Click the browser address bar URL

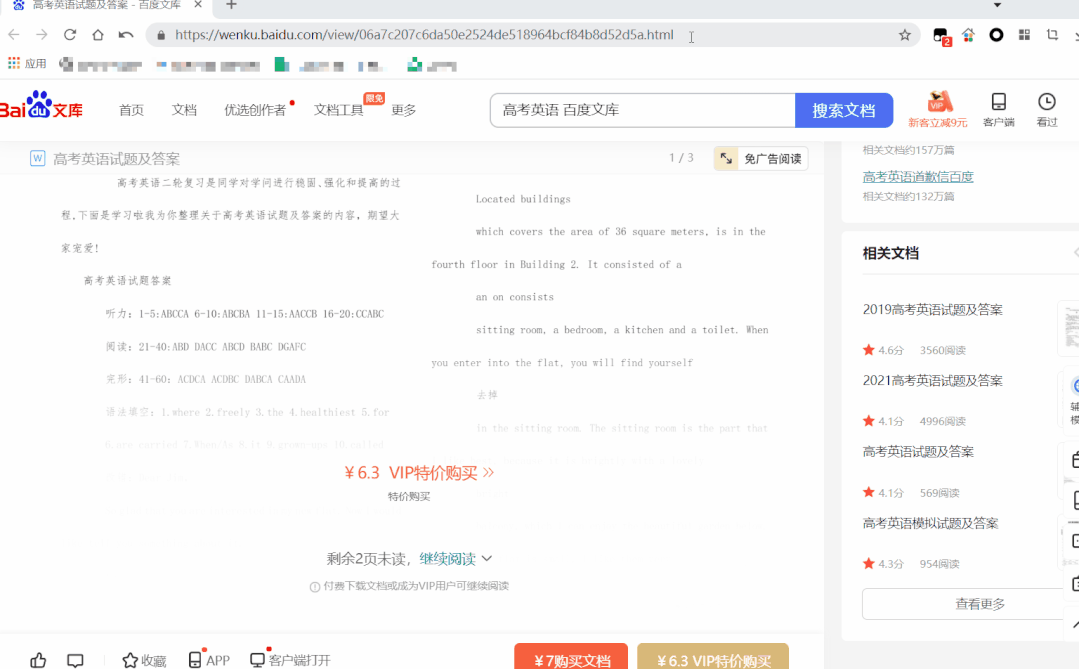424,35
